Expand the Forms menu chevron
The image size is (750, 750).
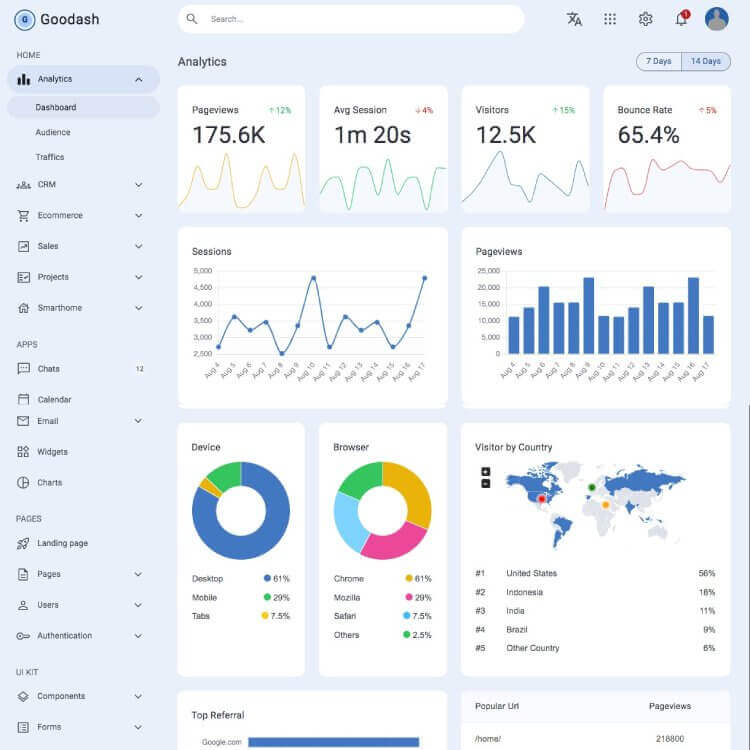tap(138, 727)
